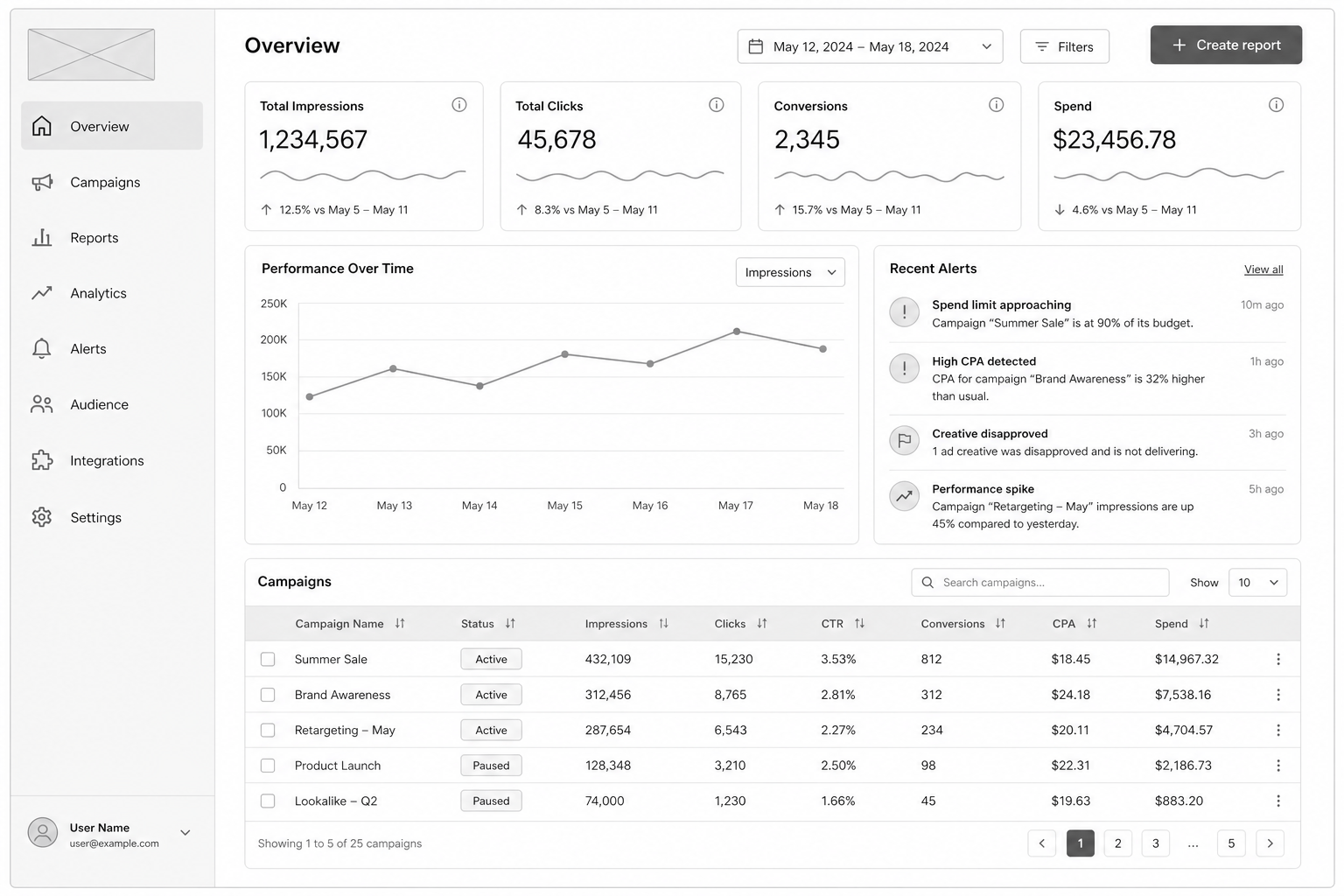Click View all alerts link
Viewport: 1344px width, 896px height.
1263,269
